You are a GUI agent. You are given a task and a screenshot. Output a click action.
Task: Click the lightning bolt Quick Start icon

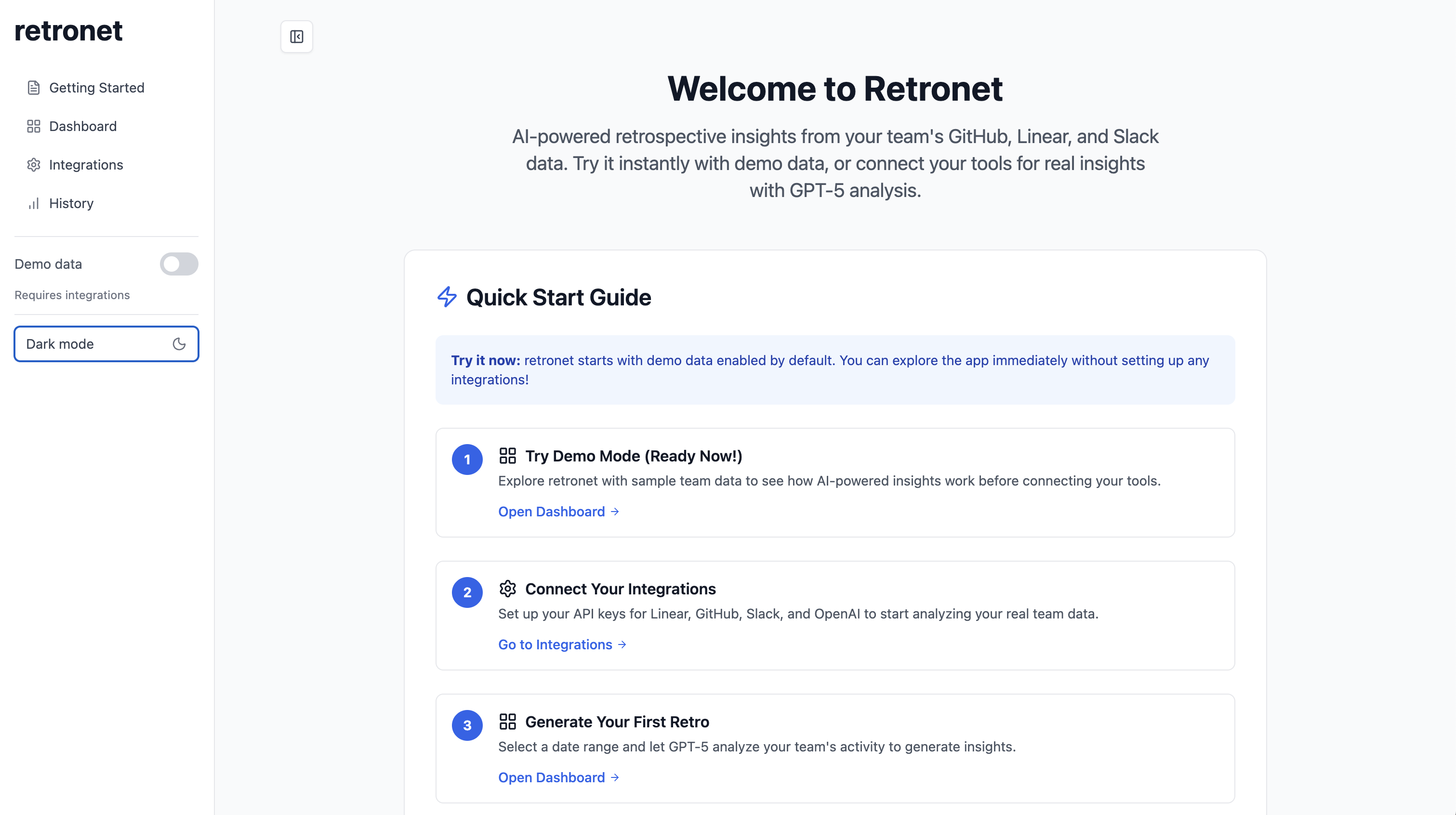tap(447, 297)
